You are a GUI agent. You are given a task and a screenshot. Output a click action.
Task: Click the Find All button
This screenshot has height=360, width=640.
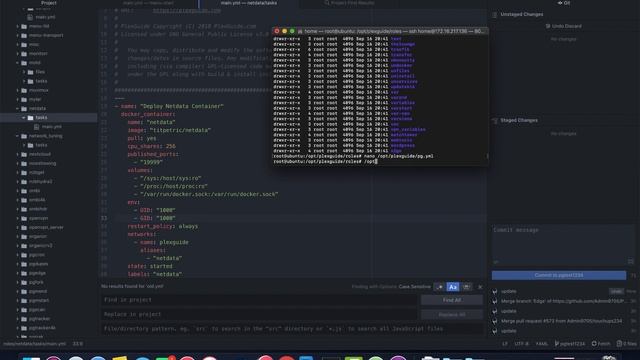click(452, 300)
